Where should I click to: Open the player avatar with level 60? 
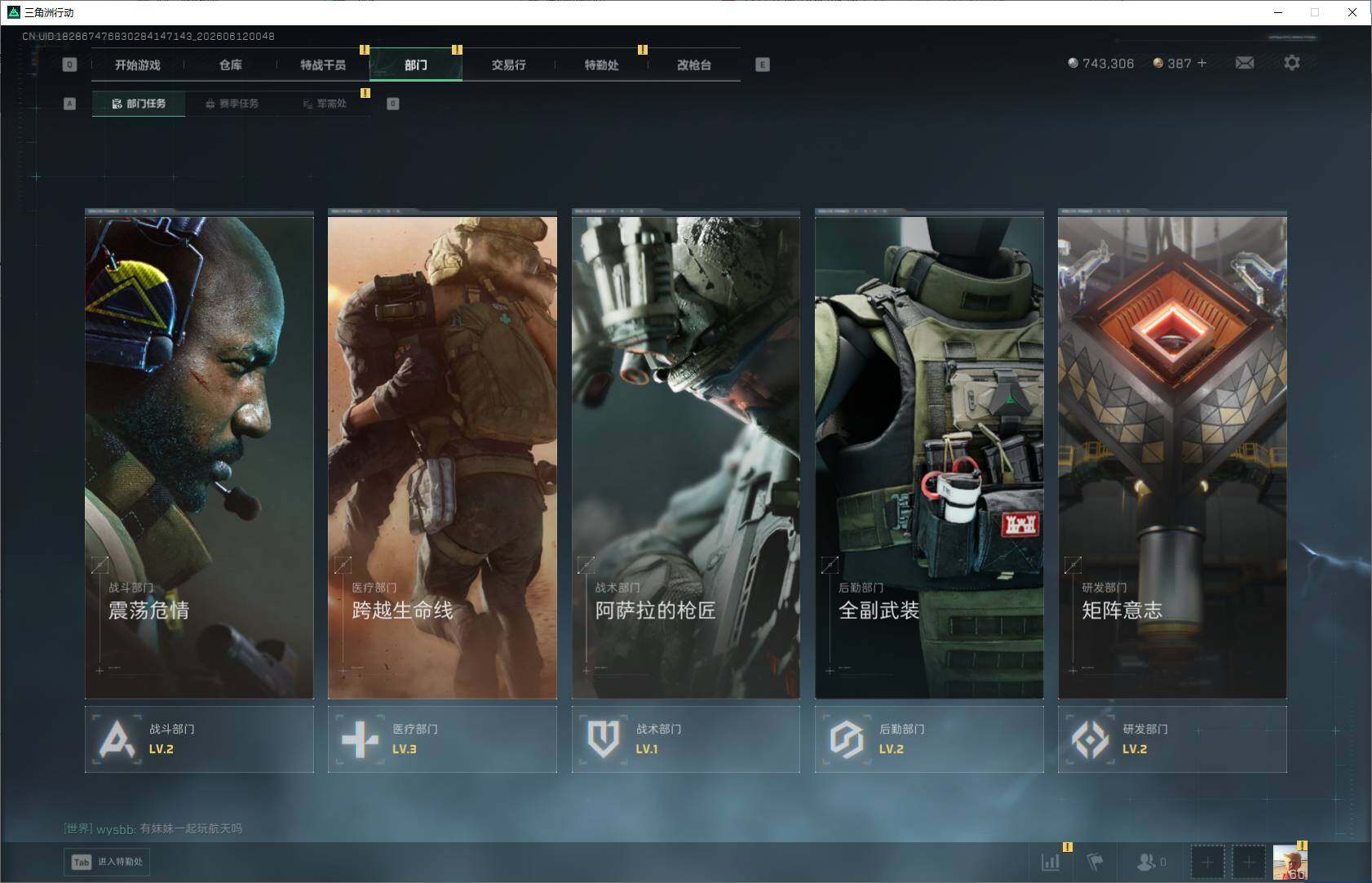pos(1290,862)
